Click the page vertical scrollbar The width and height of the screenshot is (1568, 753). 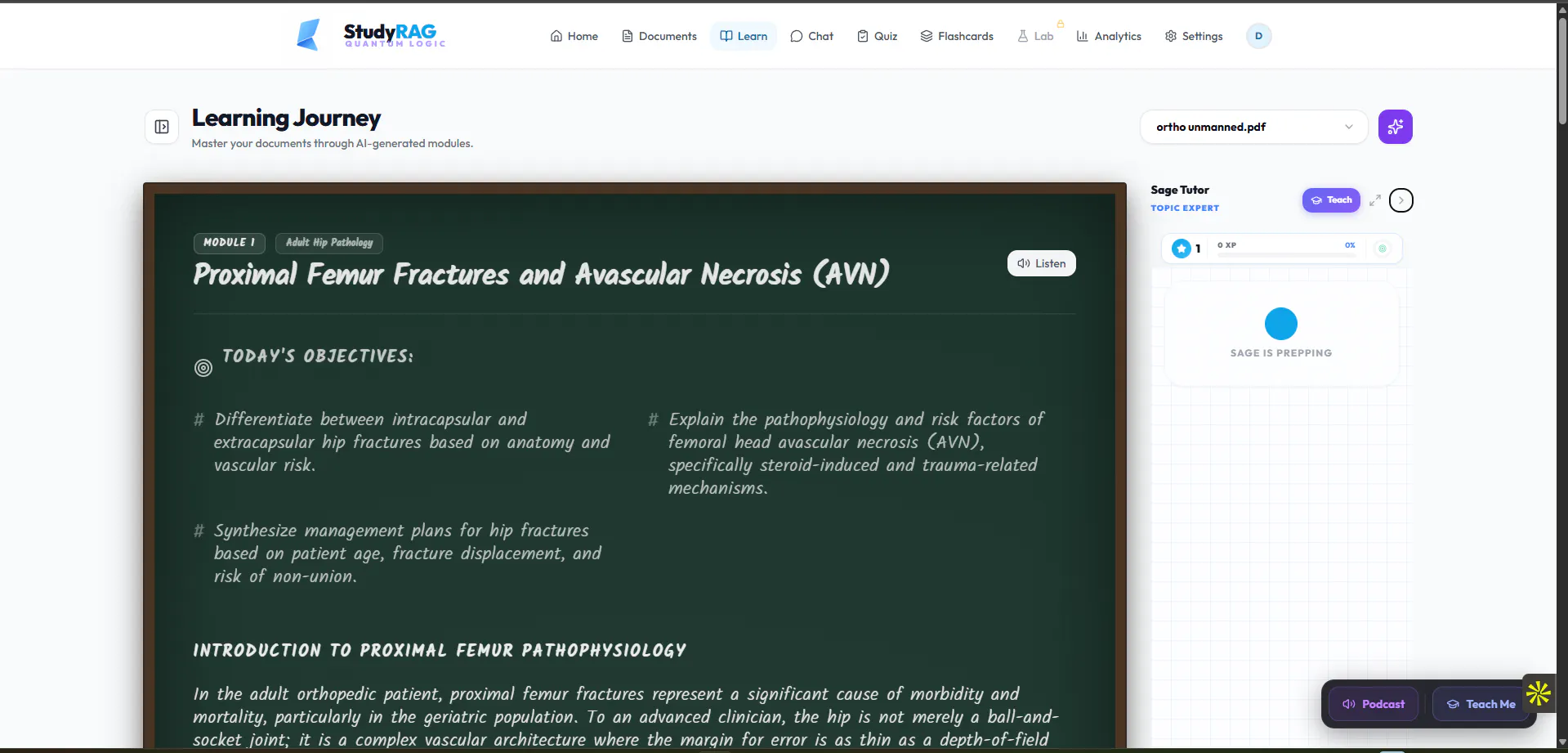click(1562, 71)
